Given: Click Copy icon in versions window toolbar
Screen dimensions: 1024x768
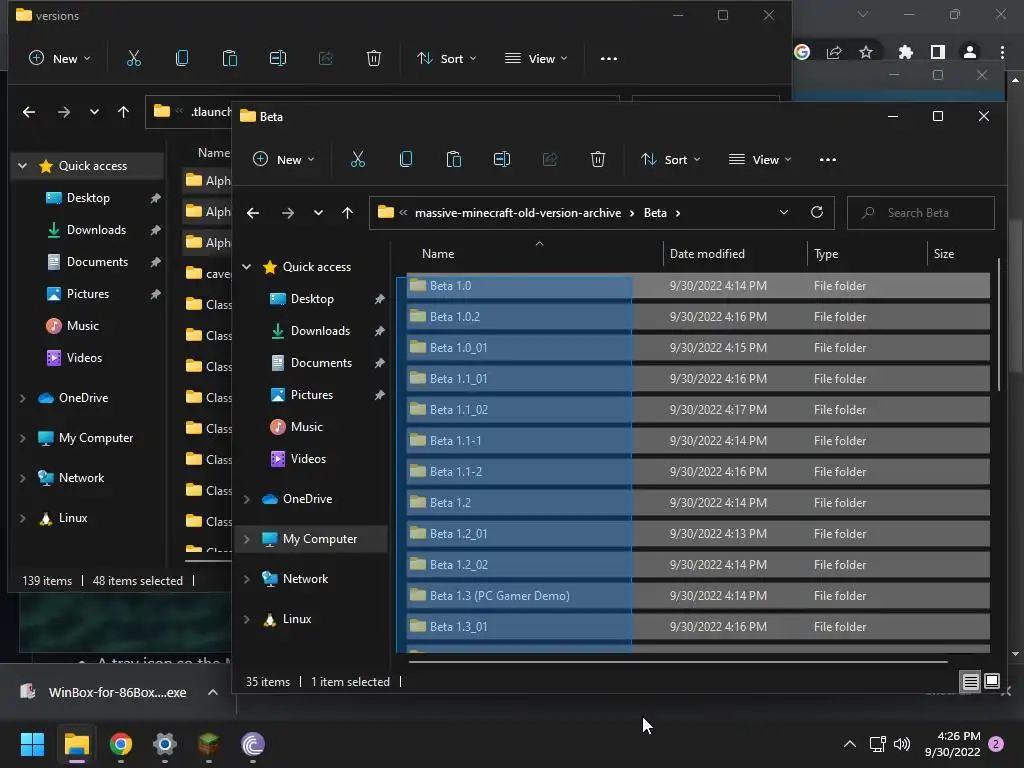Looking at the screenshot, I should coord(182,58).
